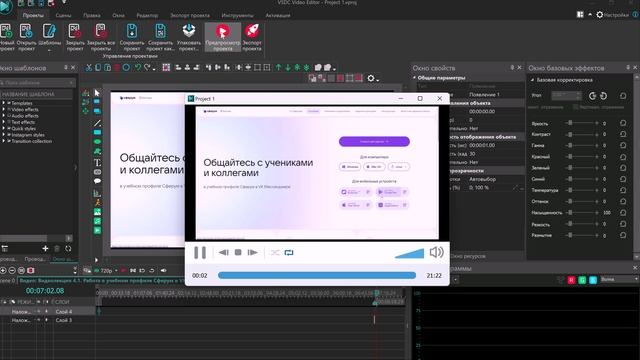The height and width of the screenshot is (360, 640).
Task: Open the Инструменты ribbon tab
Action: coord(237,15)
